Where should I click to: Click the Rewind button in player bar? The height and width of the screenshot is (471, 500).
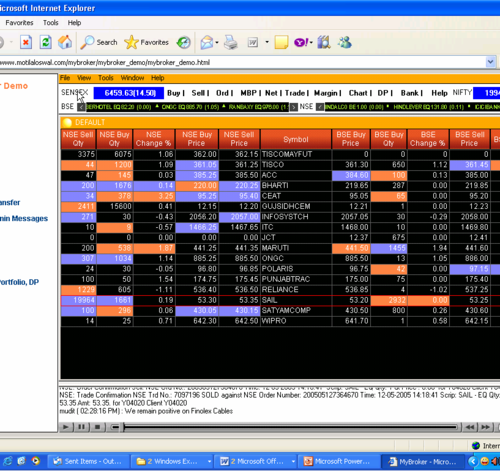pyautogui.click(x=470, y=427)
